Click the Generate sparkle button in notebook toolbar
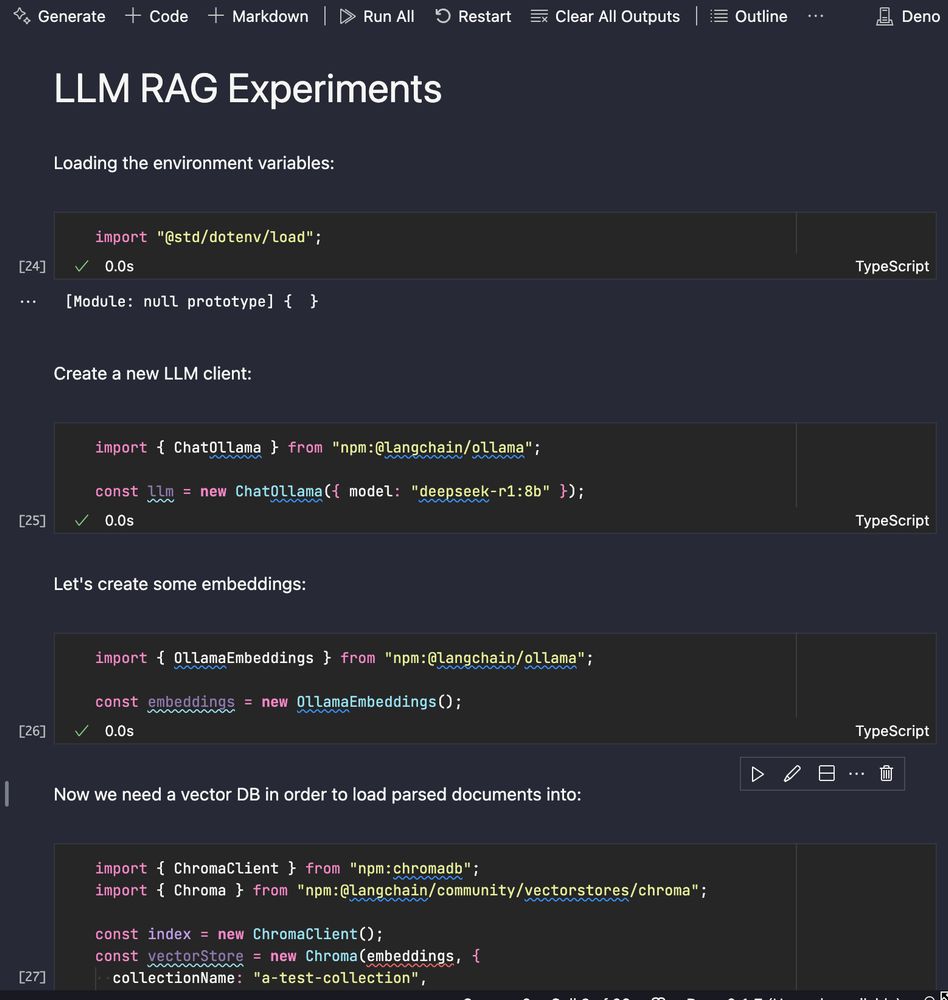The width and height of the screenshot is (948, 1000). coord(59,16)
